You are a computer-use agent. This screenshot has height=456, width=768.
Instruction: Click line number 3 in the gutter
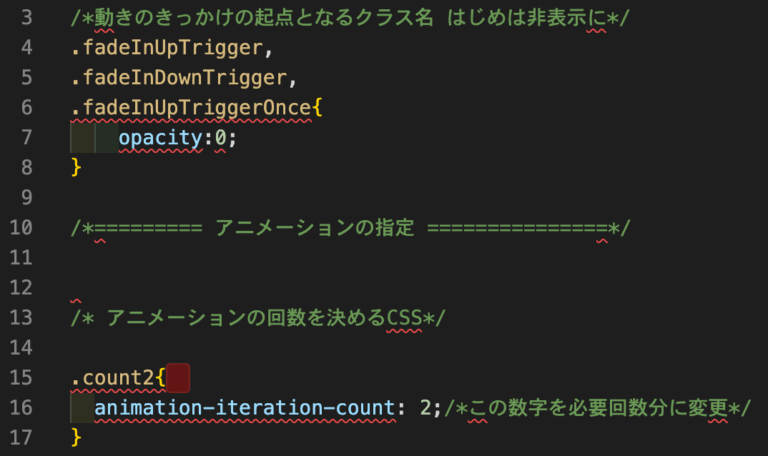pyautogui.click(x=27, y=18)
